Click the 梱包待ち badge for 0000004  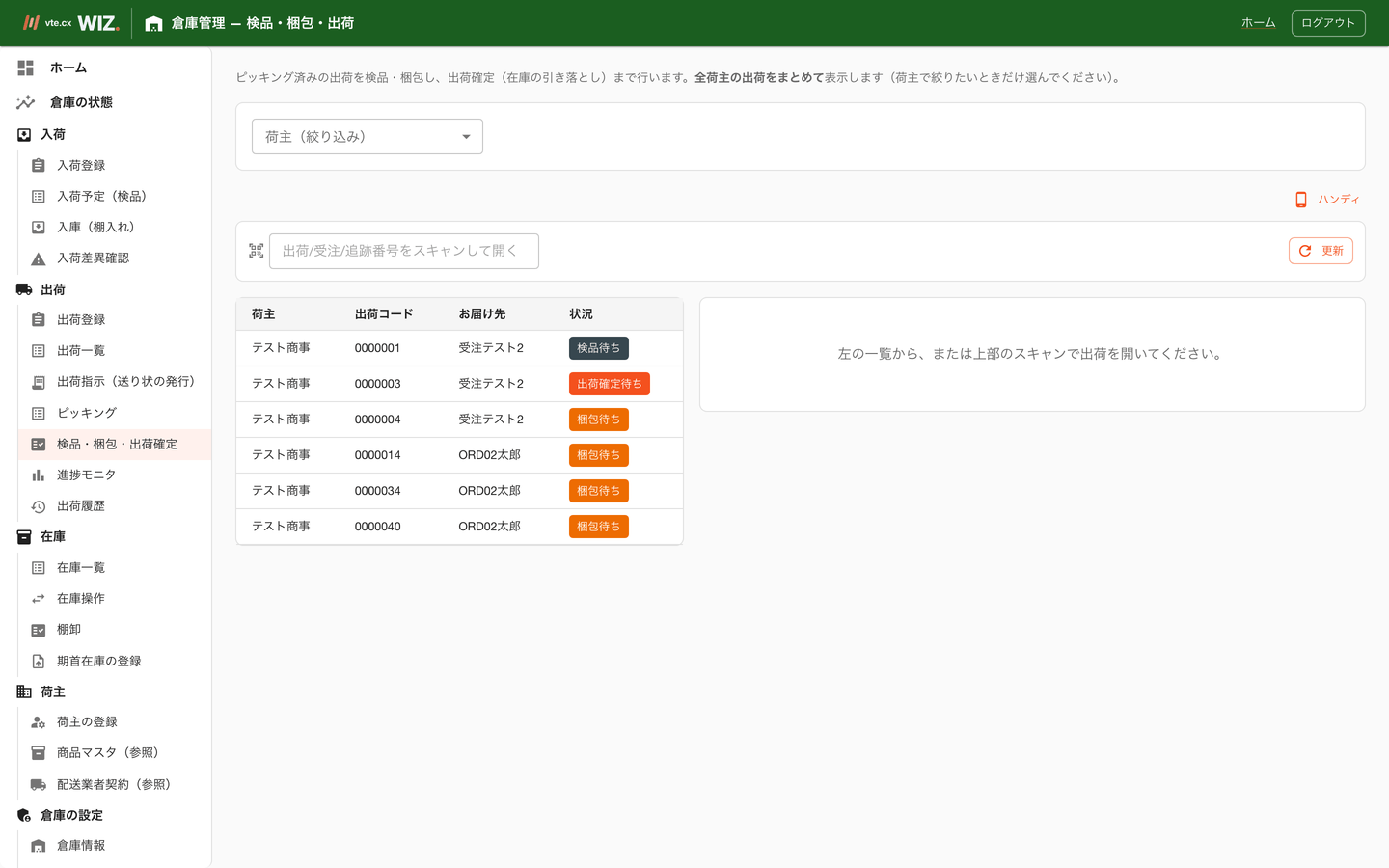coord(599,420)
